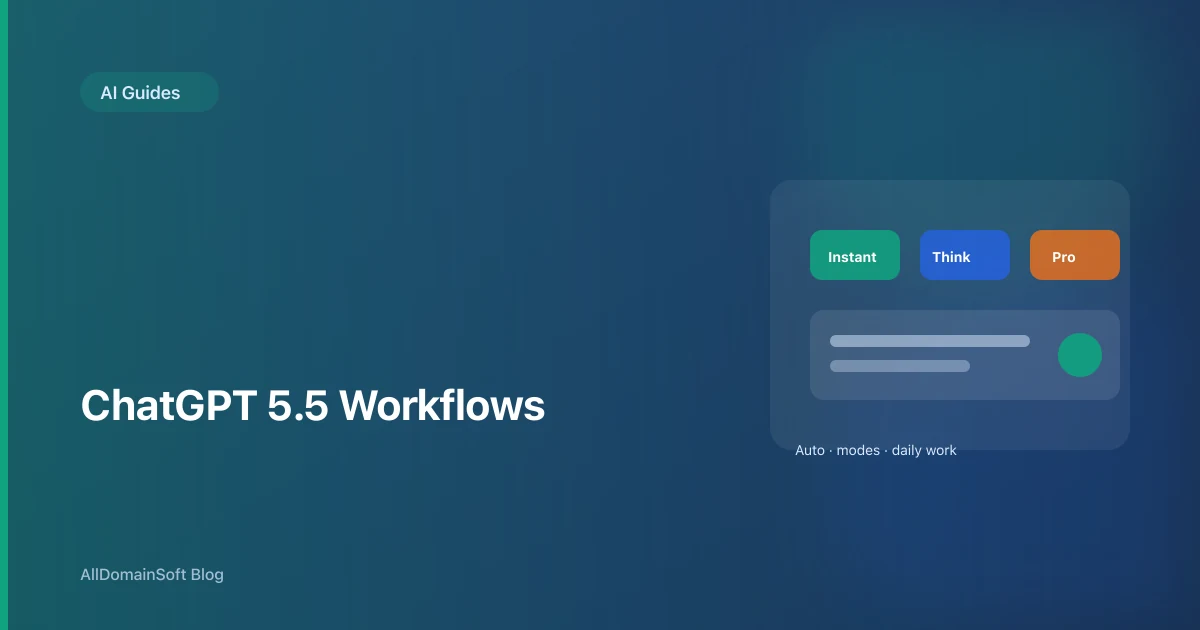Screen dimensions: 1200x630
Task: Click the ChatGPT 5.5 Workflows headline
Action: 313,407
